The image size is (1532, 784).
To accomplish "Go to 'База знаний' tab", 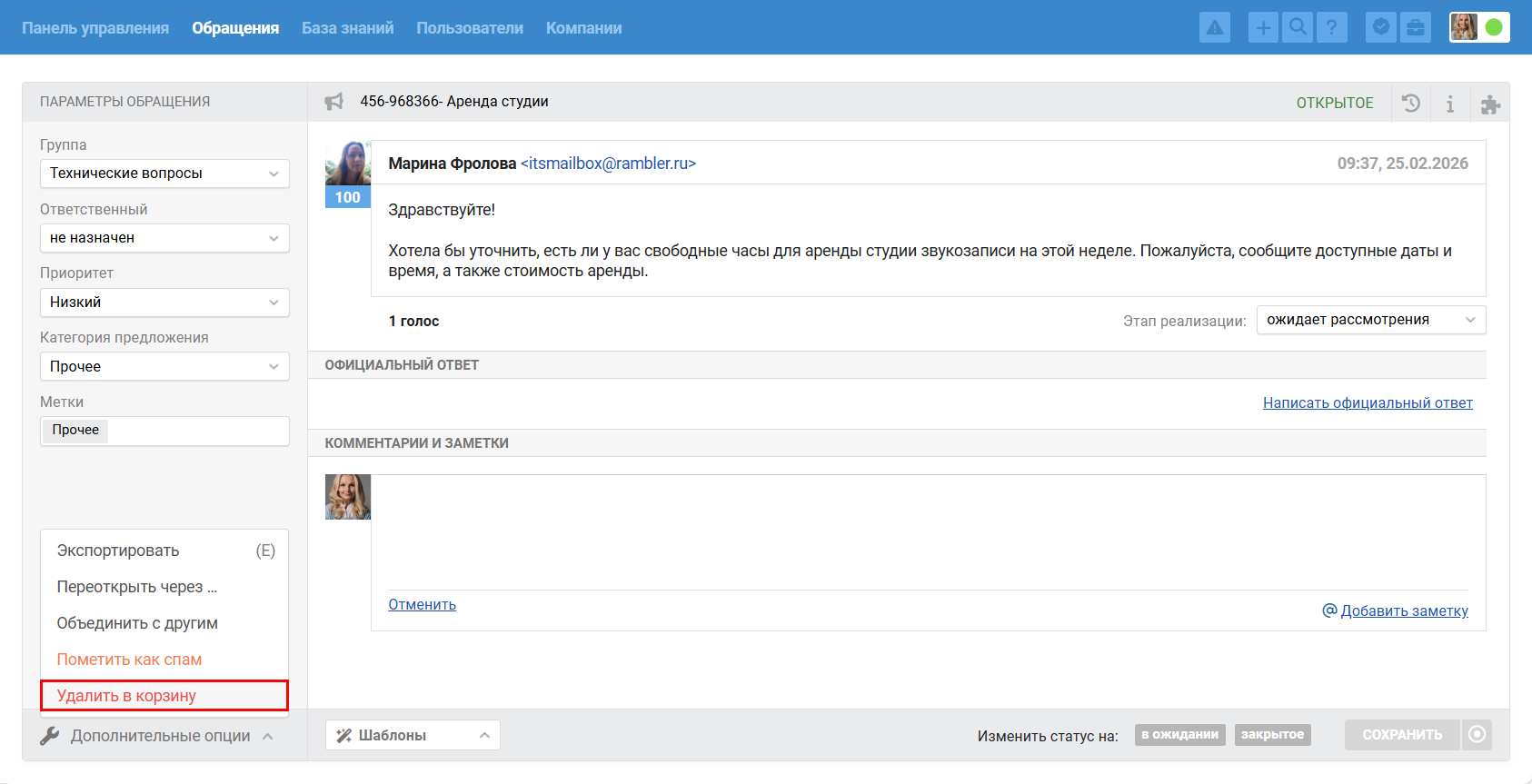I will [347, 28].
